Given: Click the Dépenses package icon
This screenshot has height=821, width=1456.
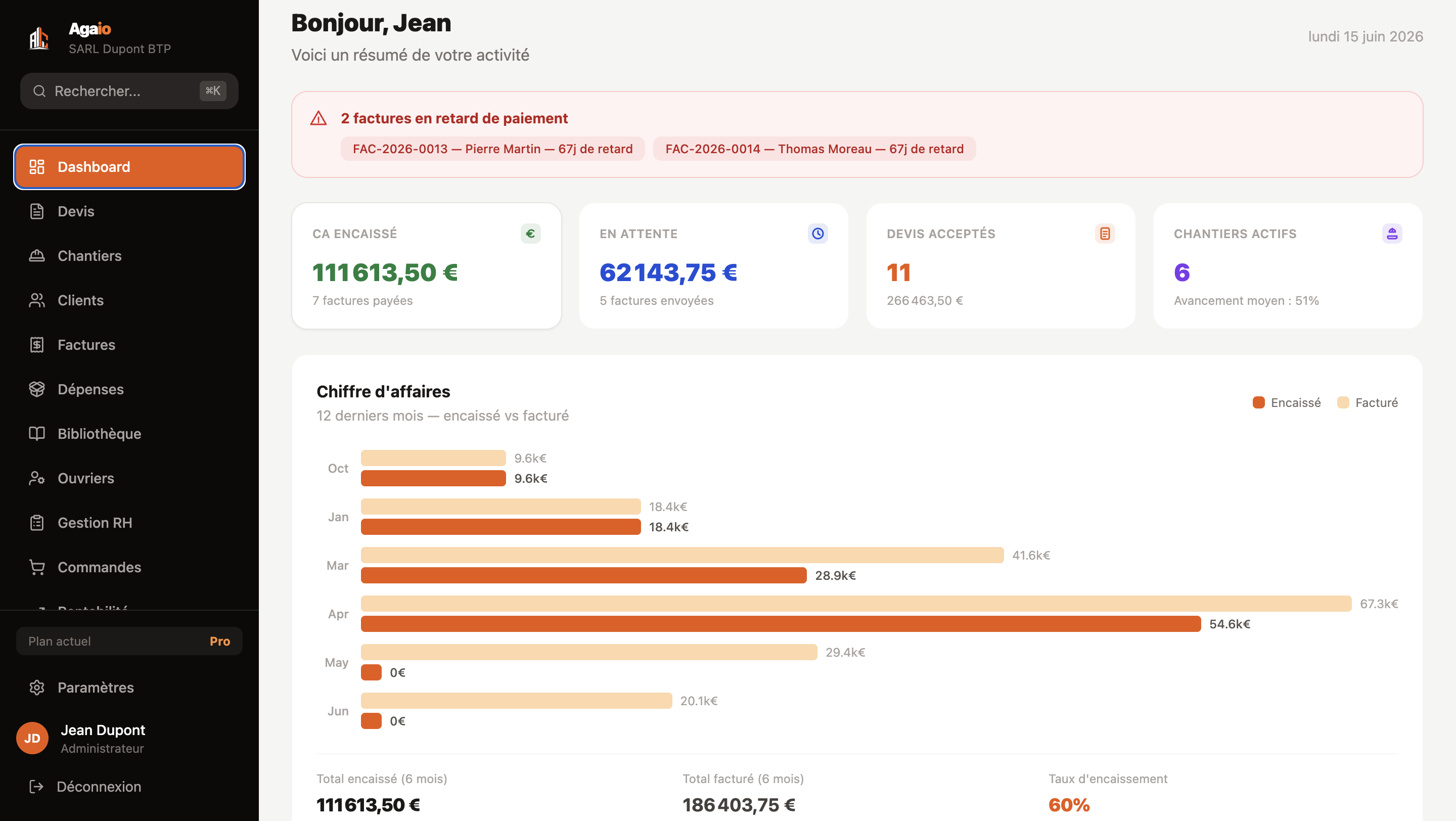Looking at the screenshot, I should [x=37, y=389].
